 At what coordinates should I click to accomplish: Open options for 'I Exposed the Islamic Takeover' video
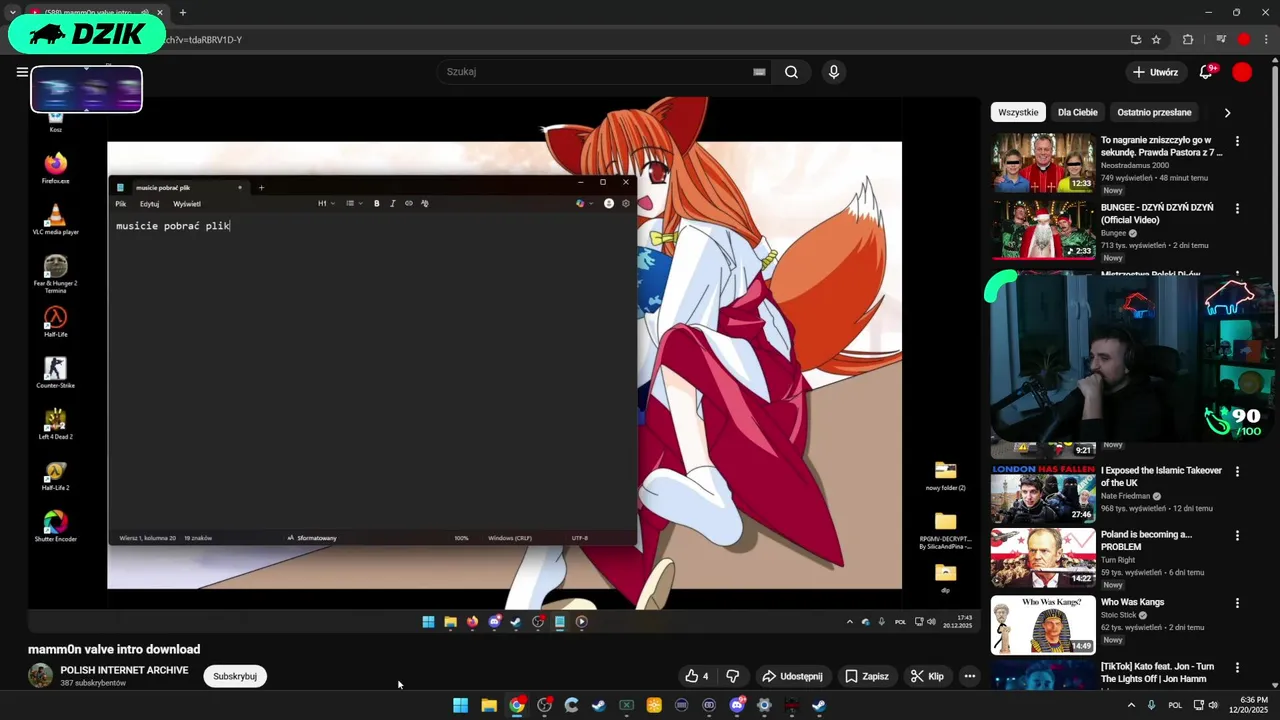click(x=1237, y=471)
